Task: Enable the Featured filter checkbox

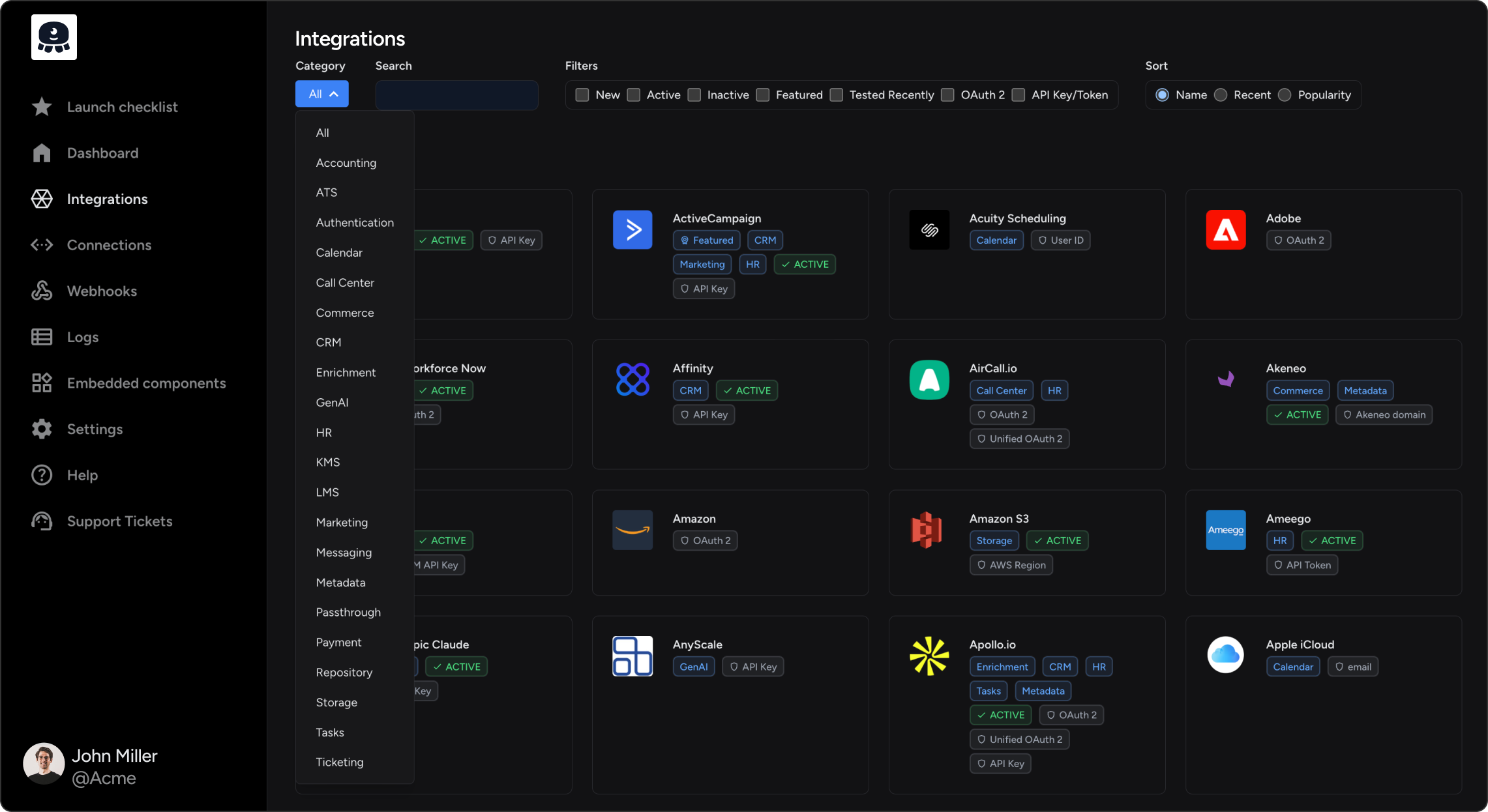Action: [x=762, y=94]
